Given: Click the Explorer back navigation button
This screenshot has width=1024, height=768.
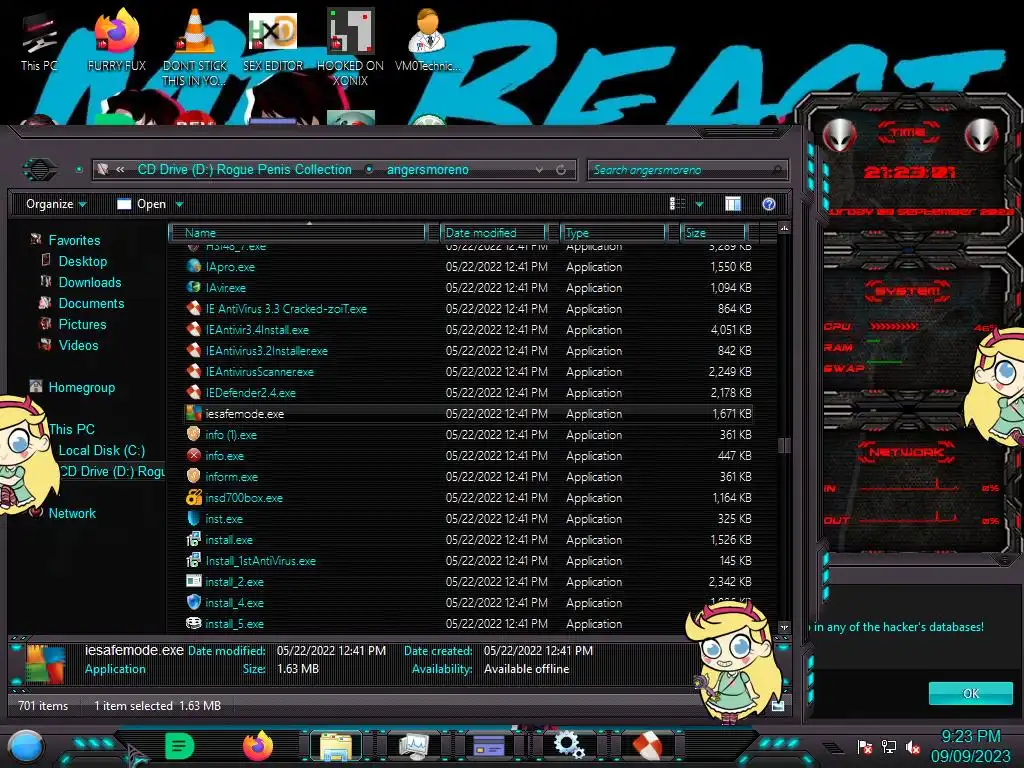Looking at the screenshot, I should pos(40,170).
